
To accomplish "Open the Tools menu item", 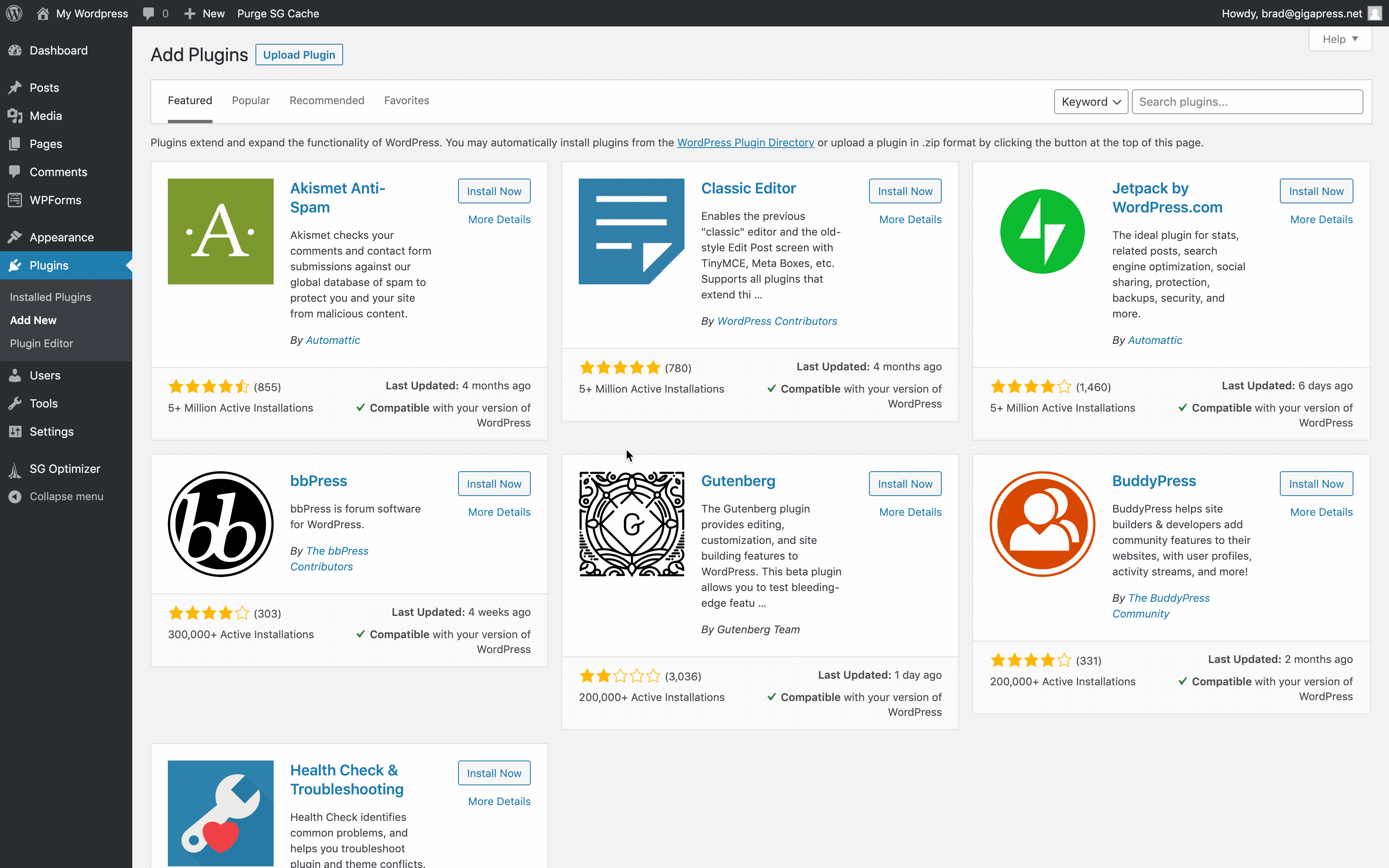I will [x=66, y=403].
